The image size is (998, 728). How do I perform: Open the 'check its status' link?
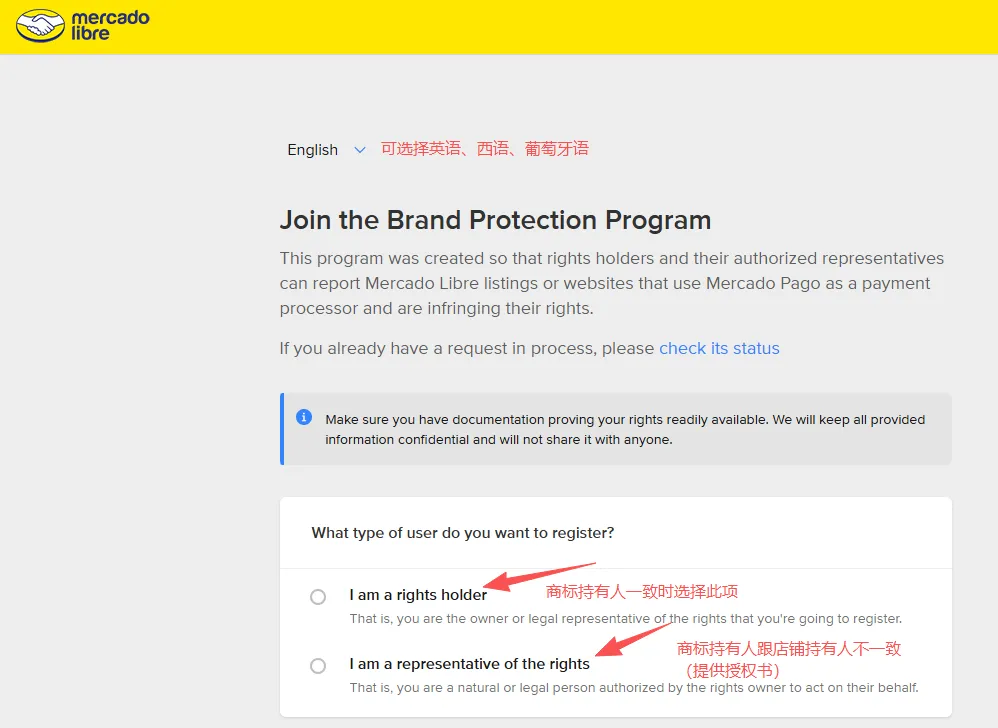point(719,348)
